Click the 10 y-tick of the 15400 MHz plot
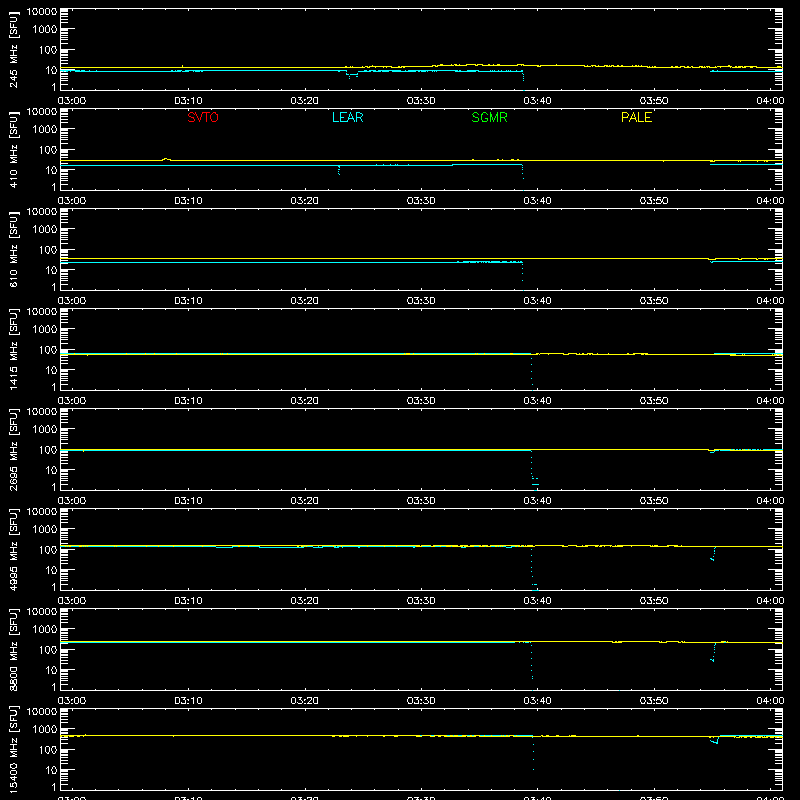800x800 pixels. pos(51,770)
